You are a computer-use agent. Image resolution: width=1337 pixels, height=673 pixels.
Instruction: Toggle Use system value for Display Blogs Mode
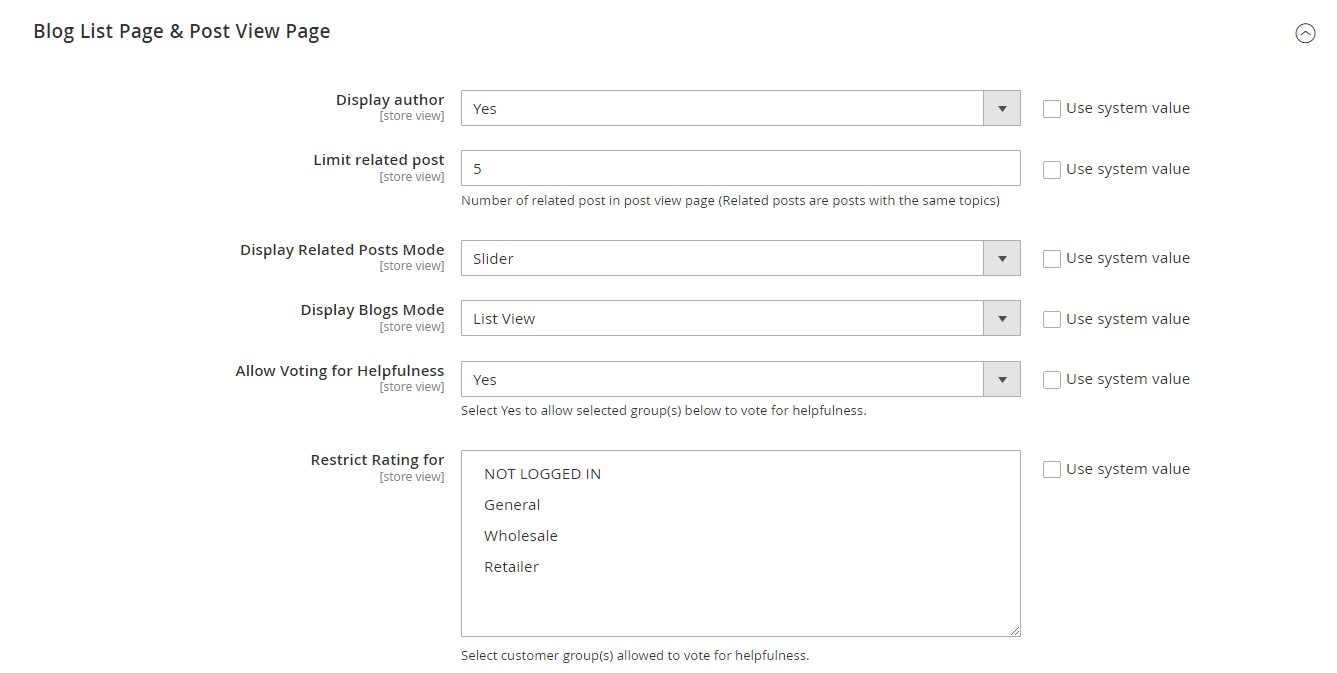pos(1052,320)
